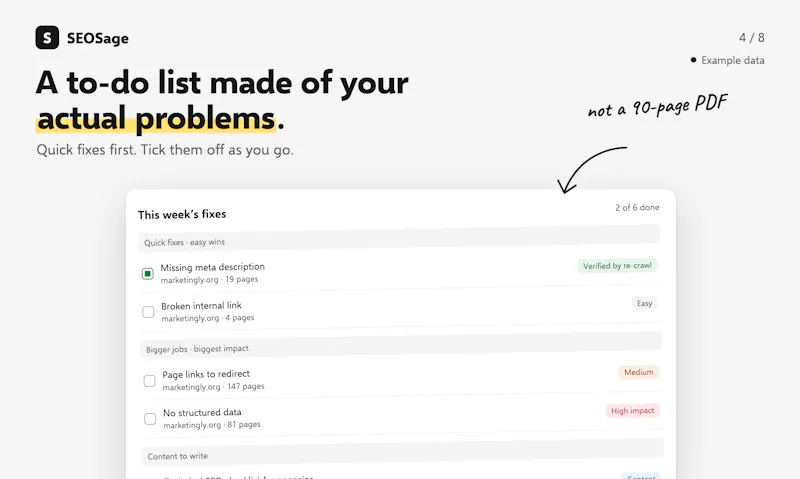Click the This week's fixes heading
800x479 pixels.
click(182, 214)
